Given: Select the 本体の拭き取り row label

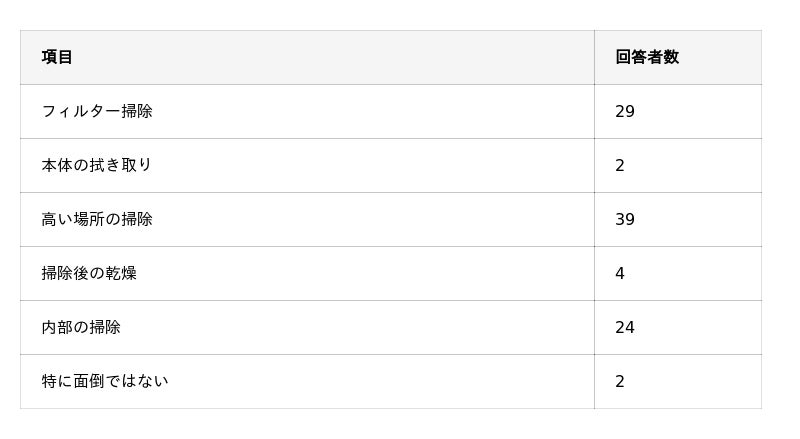Looking at the screenshot, I should pos(96,165).
